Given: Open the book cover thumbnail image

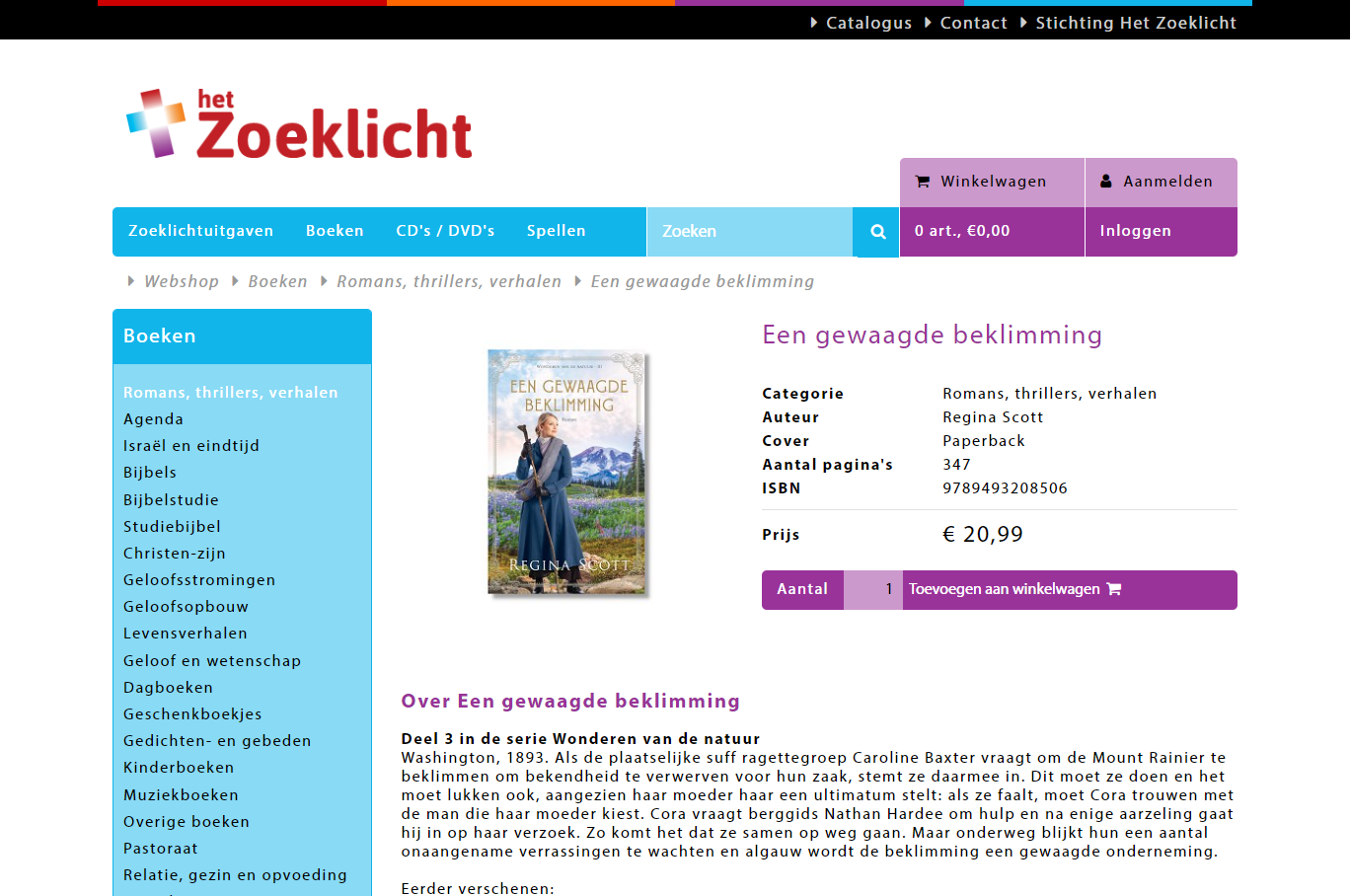Looking at the screenshot, I should point(568,473).
